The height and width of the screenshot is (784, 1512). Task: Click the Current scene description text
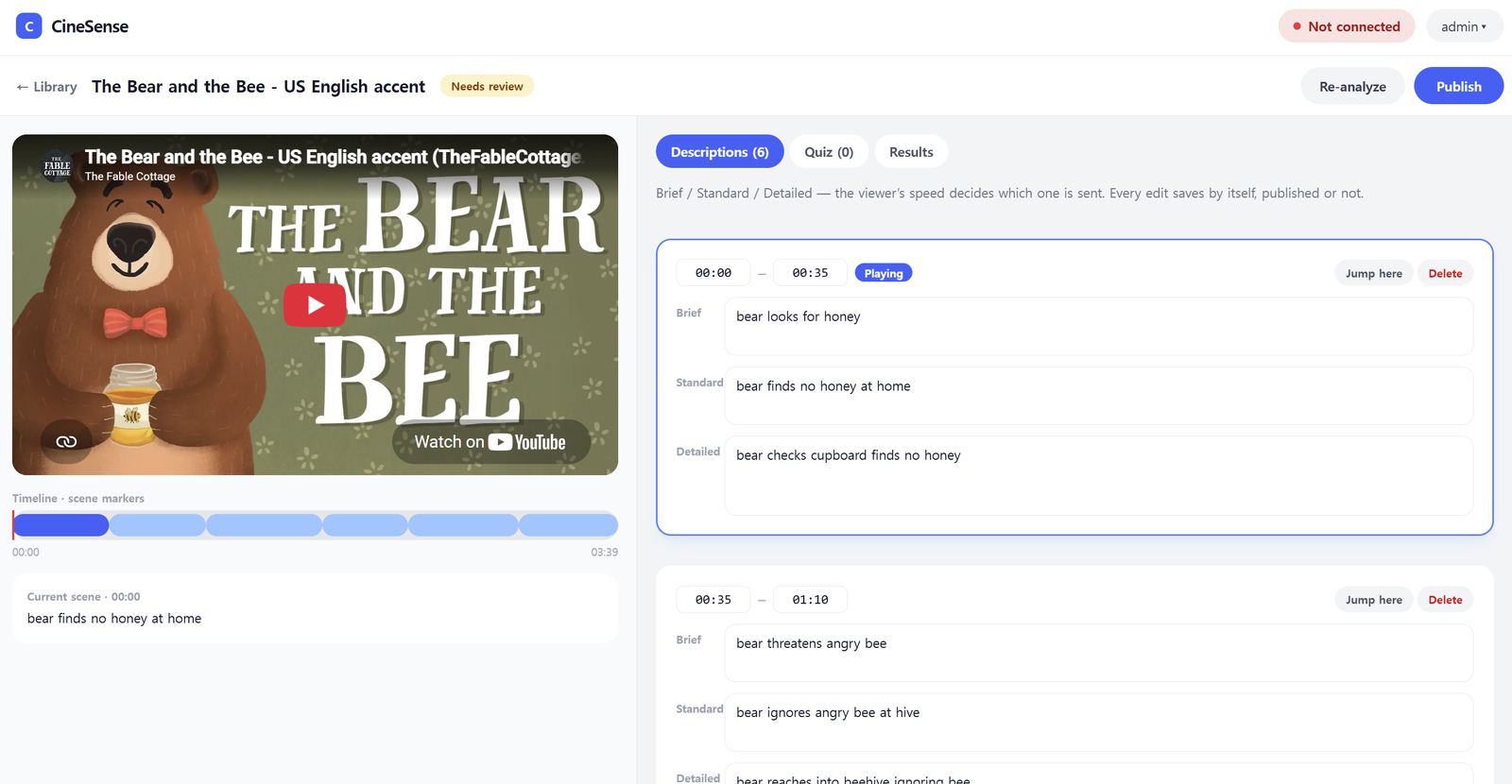114,619
